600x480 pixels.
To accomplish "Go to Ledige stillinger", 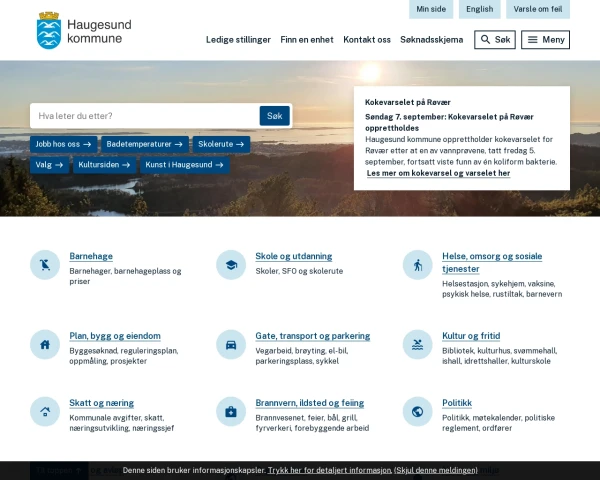I will point(238,40).
